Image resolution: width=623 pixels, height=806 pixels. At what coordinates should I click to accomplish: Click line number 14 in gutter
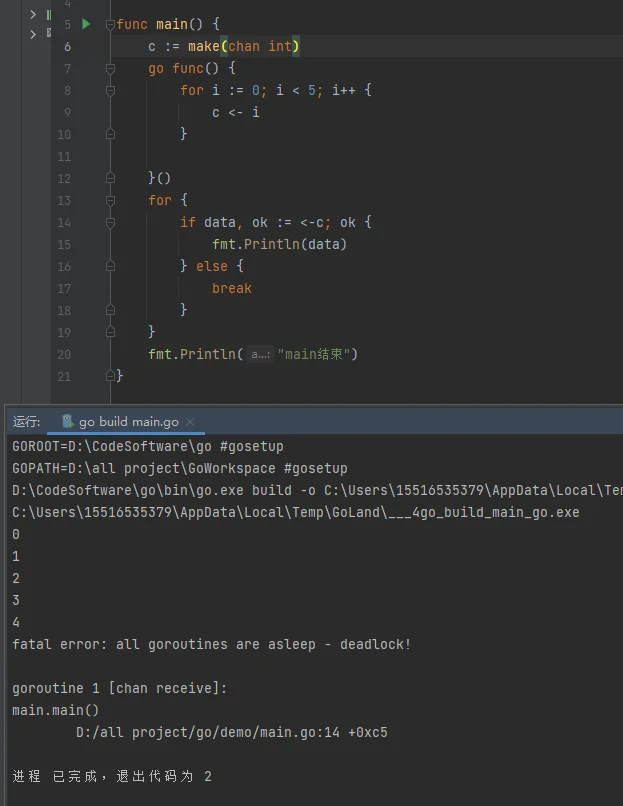64,223
